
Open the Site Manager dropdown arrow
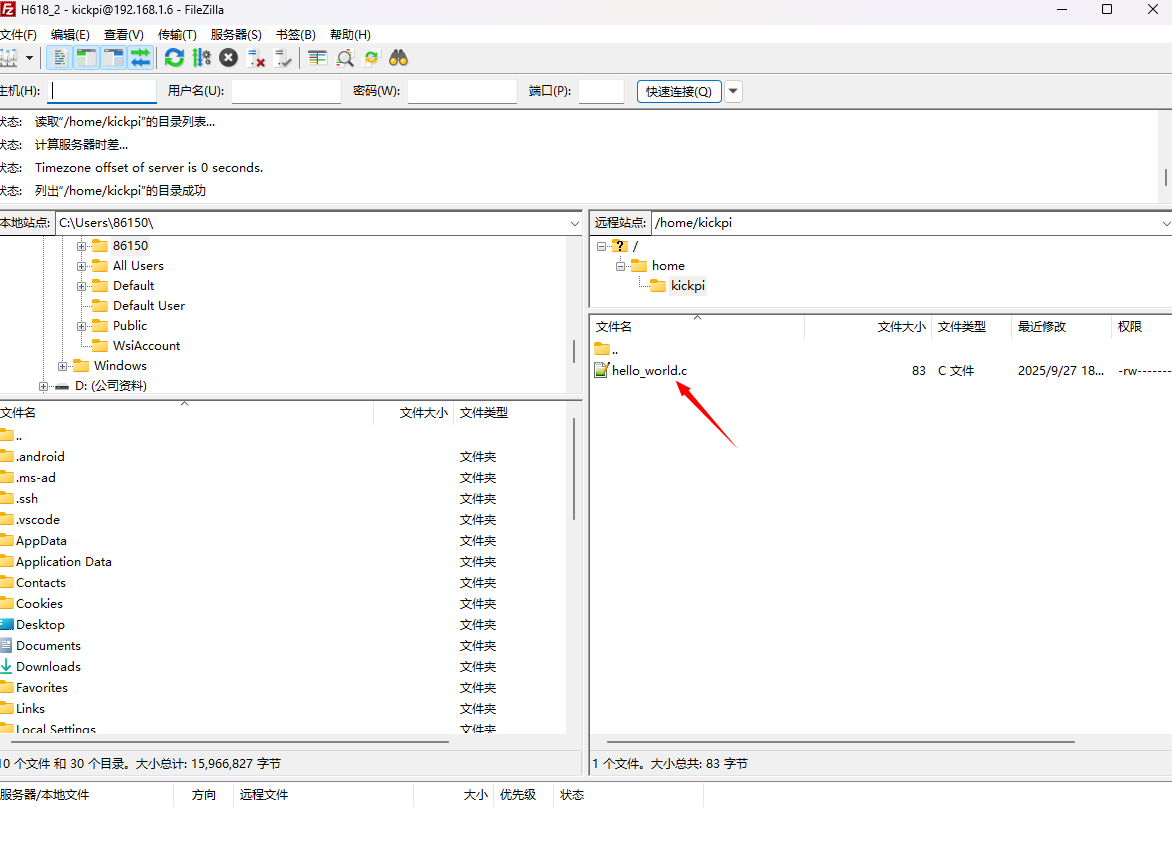tap(29, 58)
